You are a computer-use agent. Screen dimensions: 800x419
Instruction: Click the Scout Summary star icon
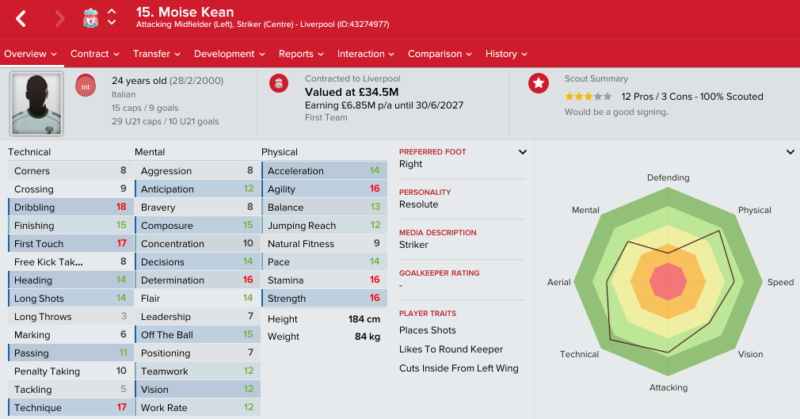538,83
